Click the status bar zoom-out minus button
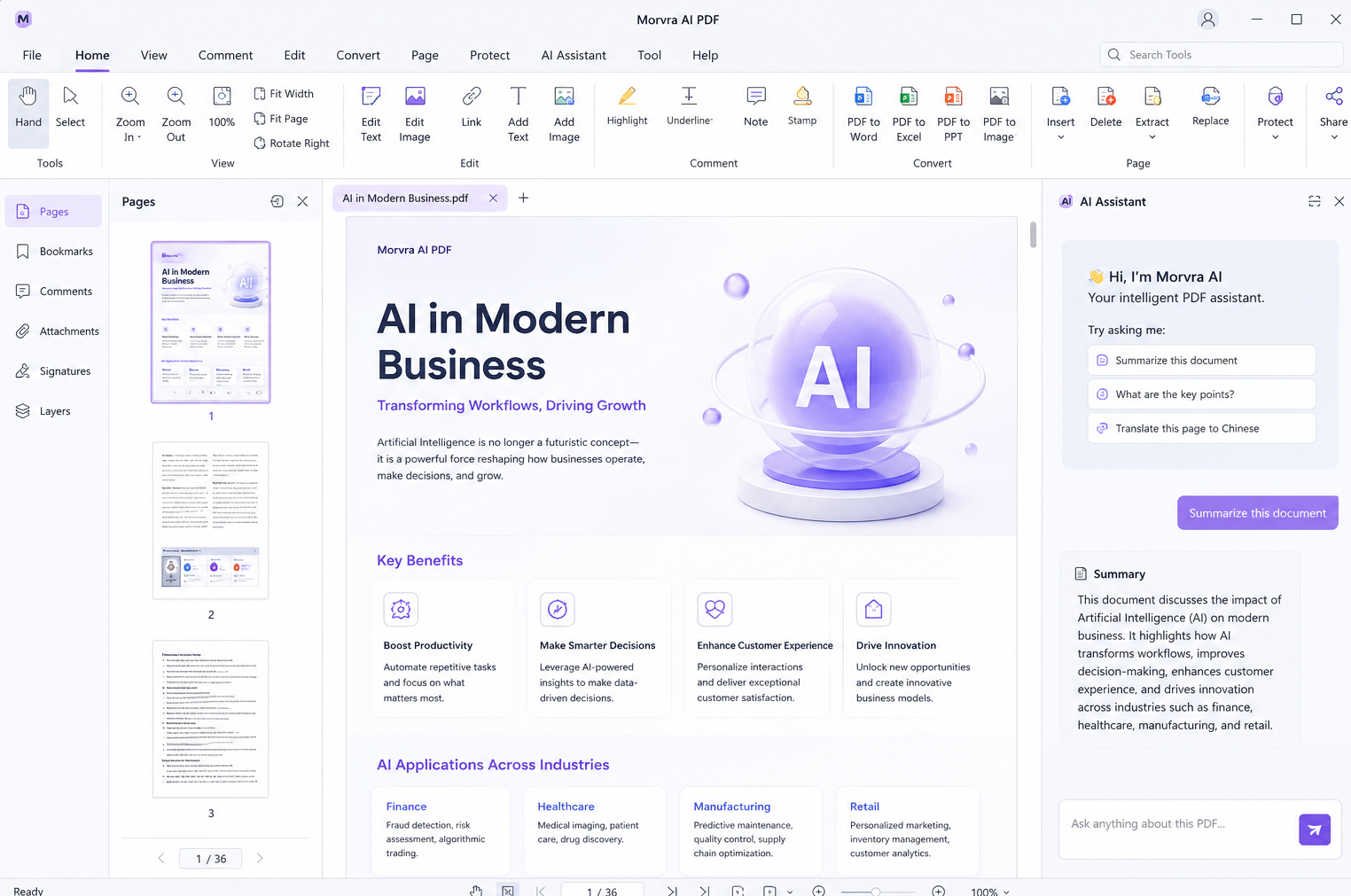Image resolution: width=1351 pixels, height=896 pixels. 818,892
